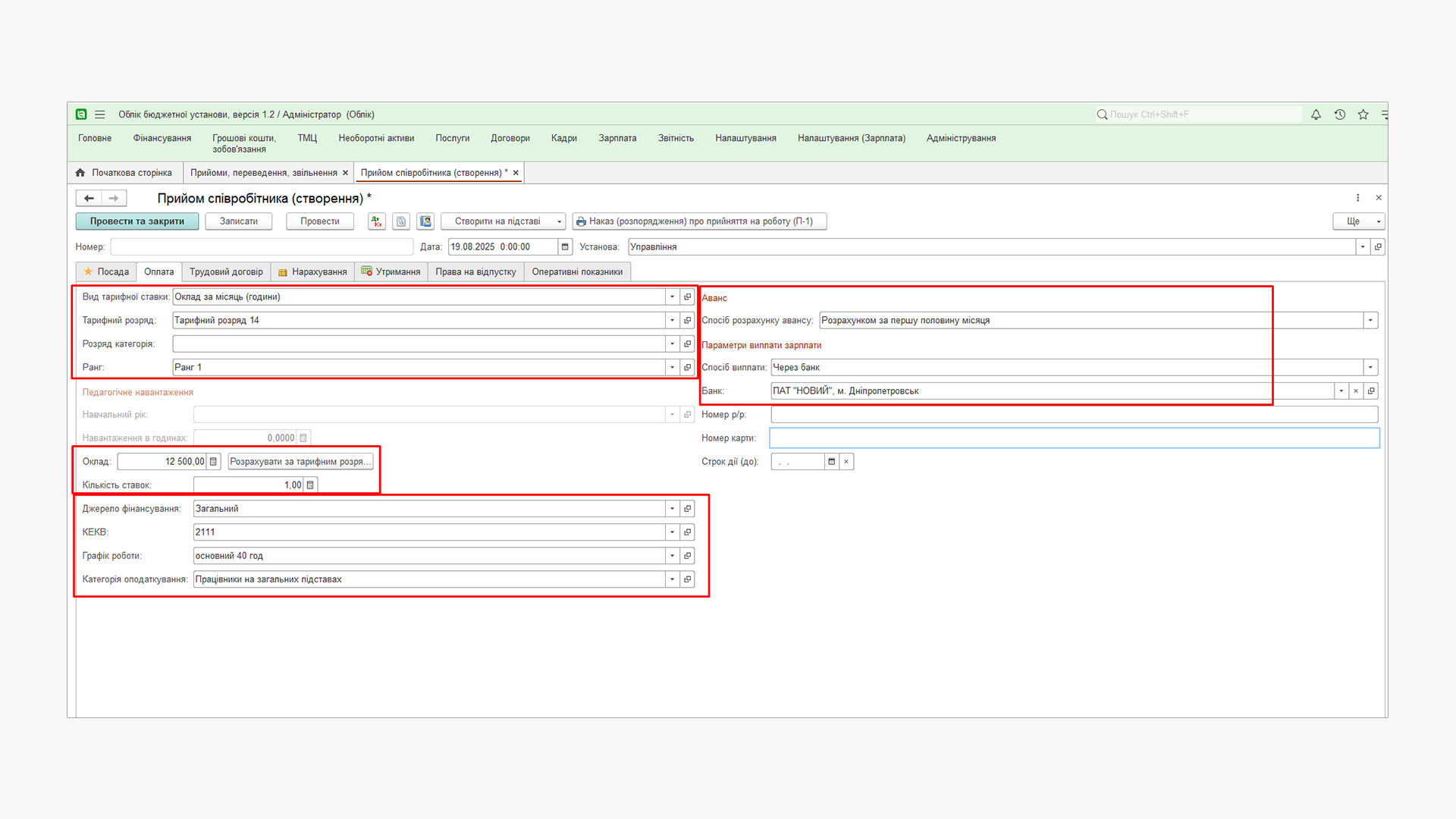Image resolution: width=1456 pixels, height=819 pixels.
Task: Switch to Трудовий договір tab
Action: [x=226, y=271]
